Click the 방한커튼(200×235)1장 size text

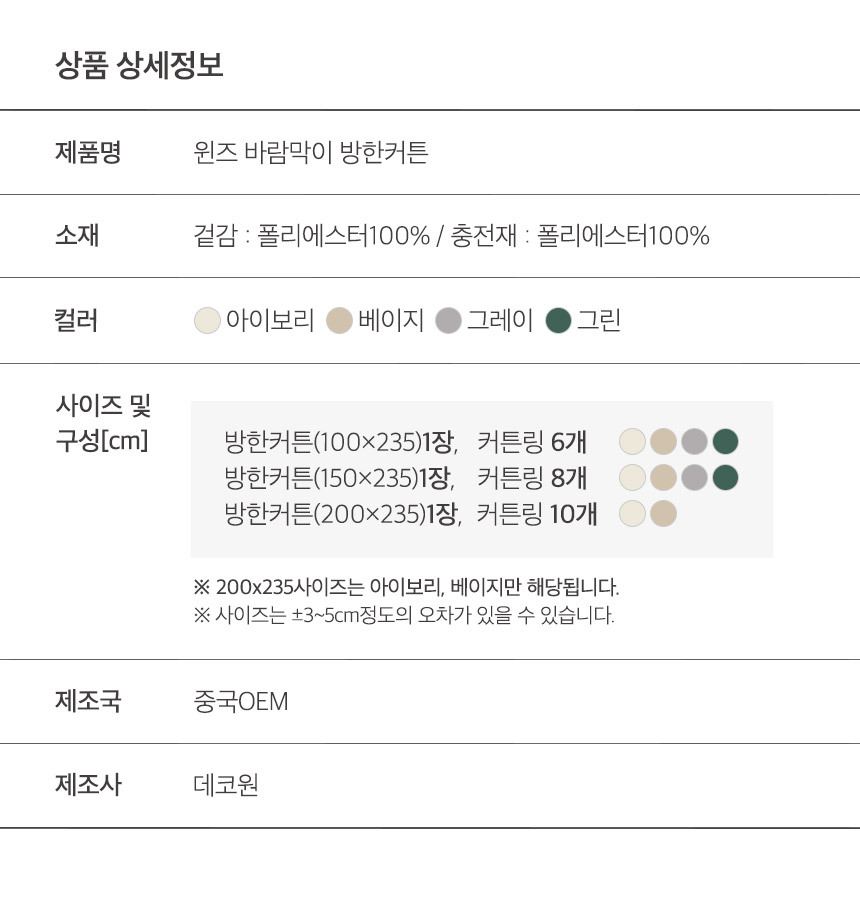tap(342, 514)
